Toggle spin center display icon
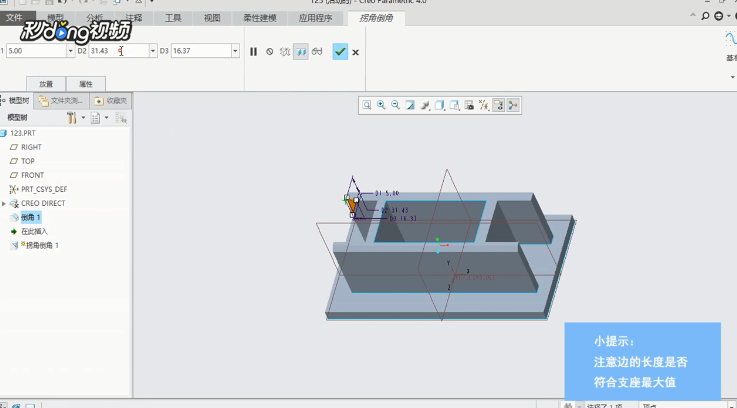 pos(513,105)
